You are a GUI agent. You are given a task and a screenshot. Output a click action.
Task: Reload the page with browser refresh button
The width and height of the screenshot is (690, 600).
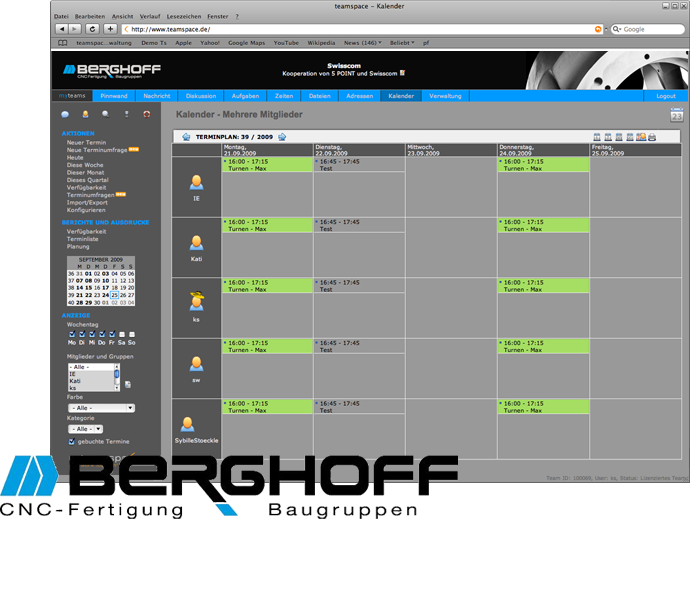pyautogui.click(x=92, y=29)
